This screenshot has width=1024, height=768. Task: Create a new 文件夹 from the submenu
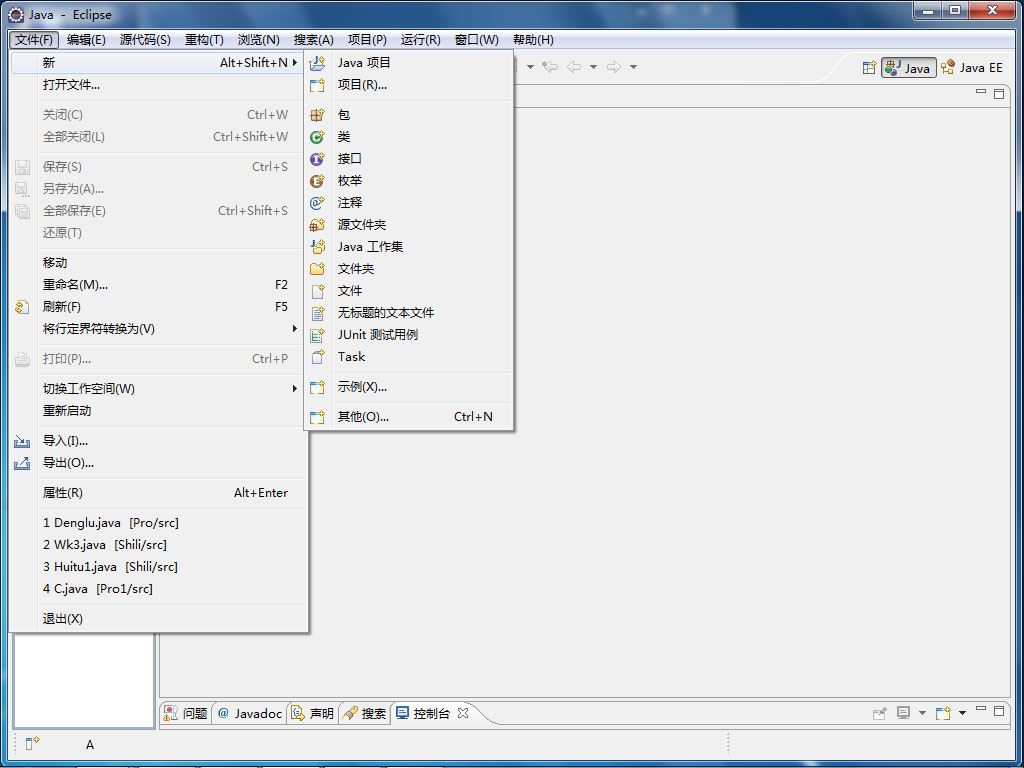pos(409,269)
